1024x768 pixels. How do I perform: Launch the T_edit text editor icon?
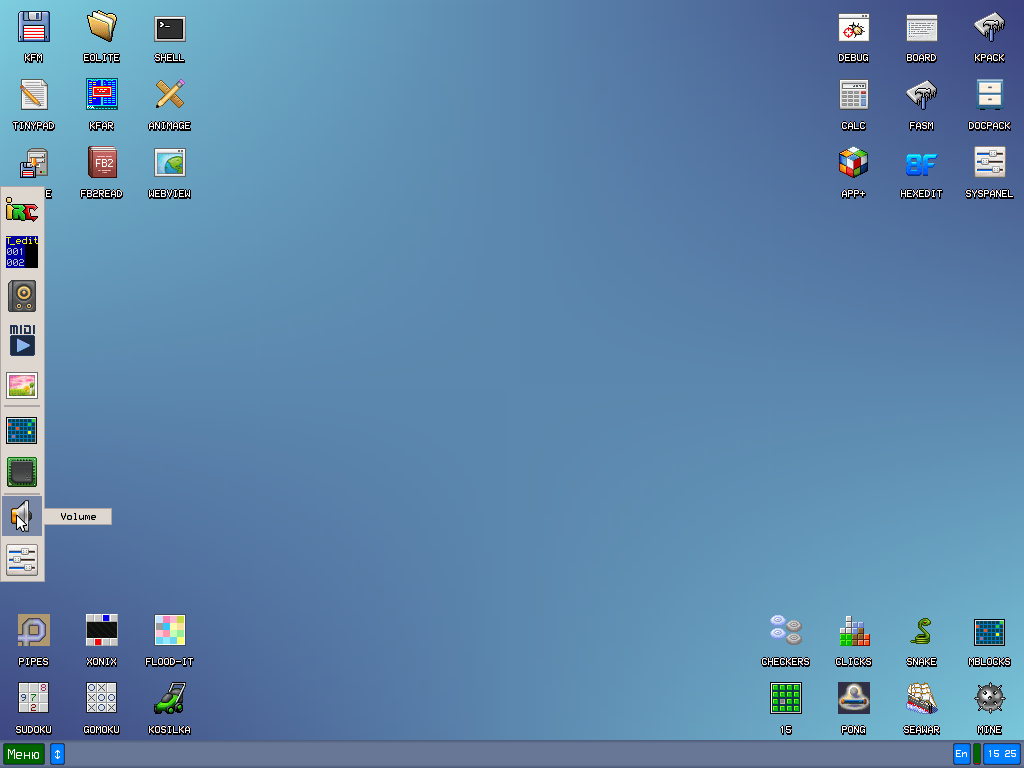click(22, 253)
